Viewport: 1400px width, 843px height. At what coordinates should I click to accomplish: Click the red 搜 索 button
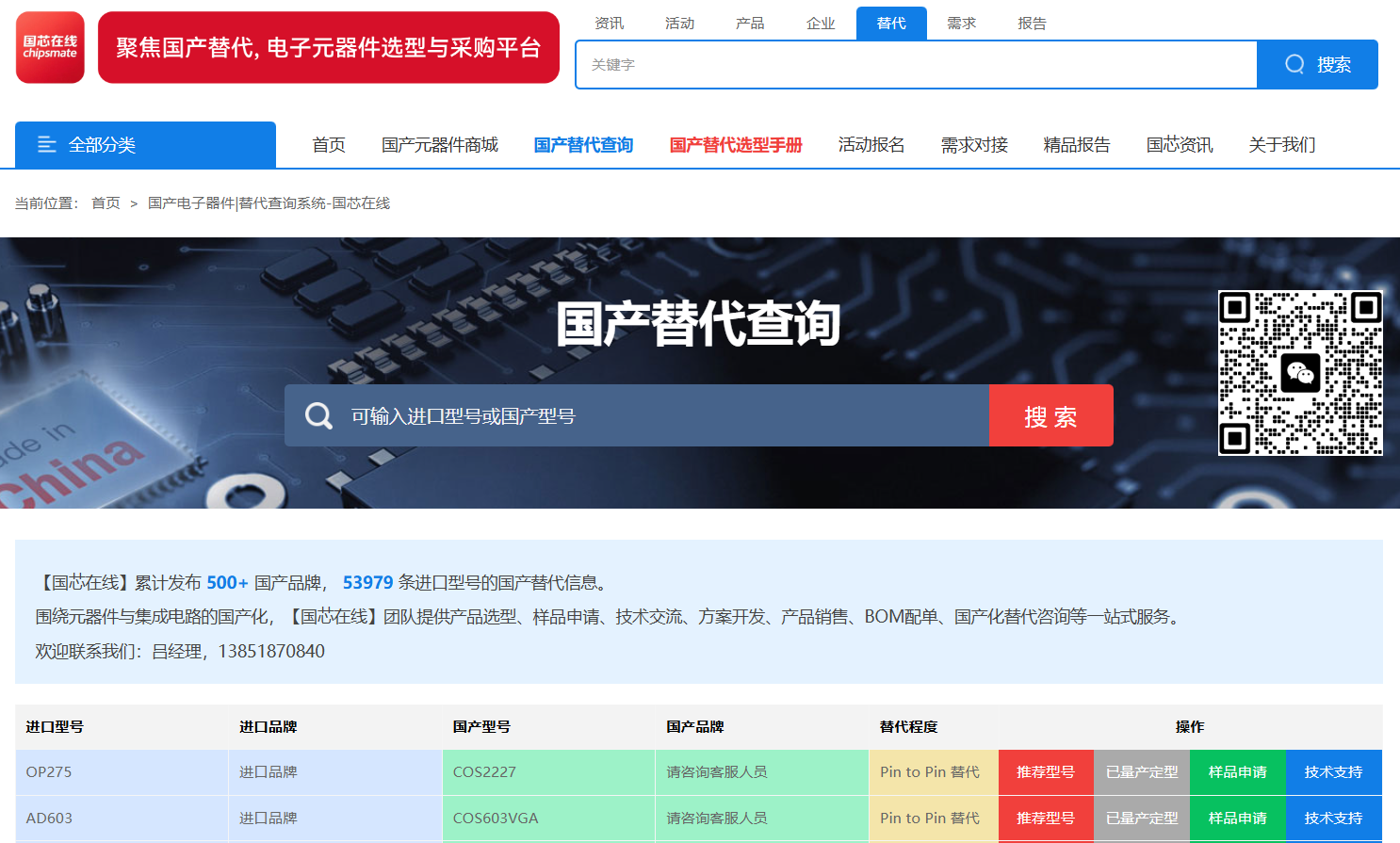1051,415
